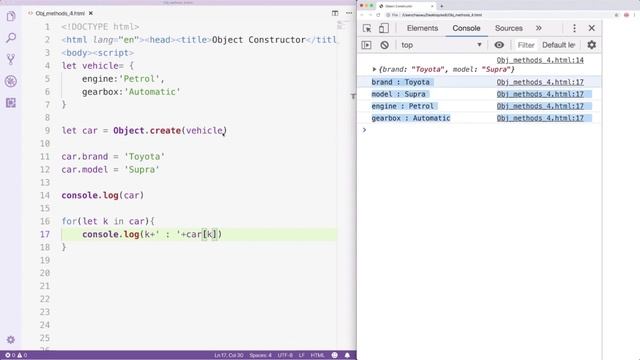Click the console Filter input field

(526, 45)
